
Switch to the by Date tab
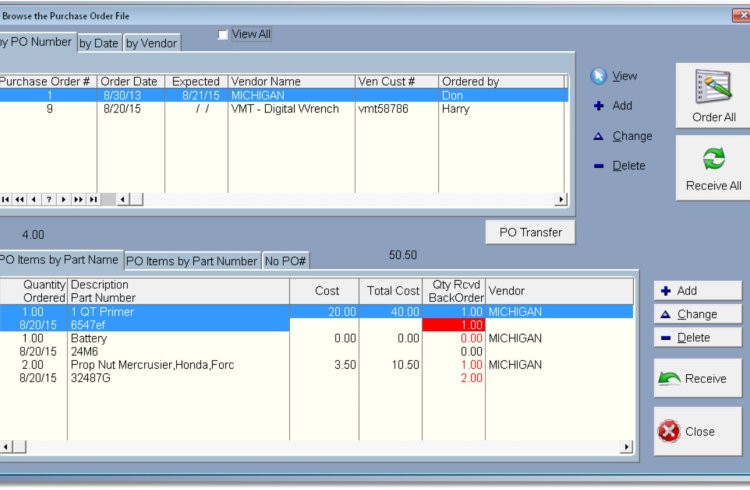click(x=99, y=43)
